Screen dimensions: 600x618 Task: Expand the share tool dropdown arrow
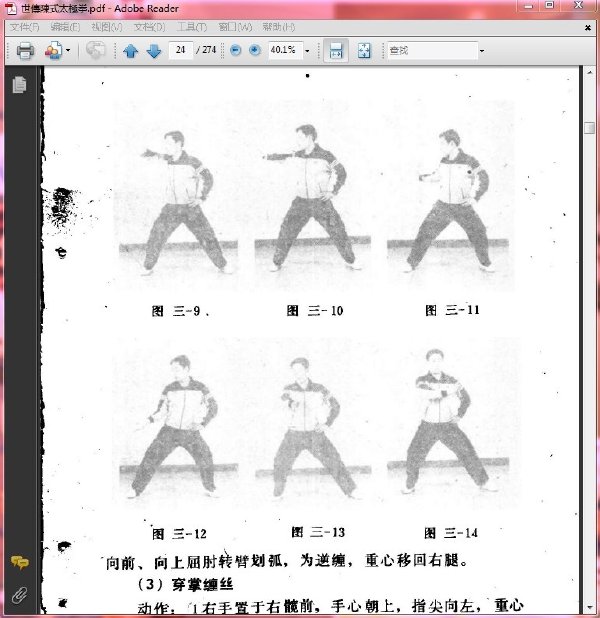coord(68,50)
